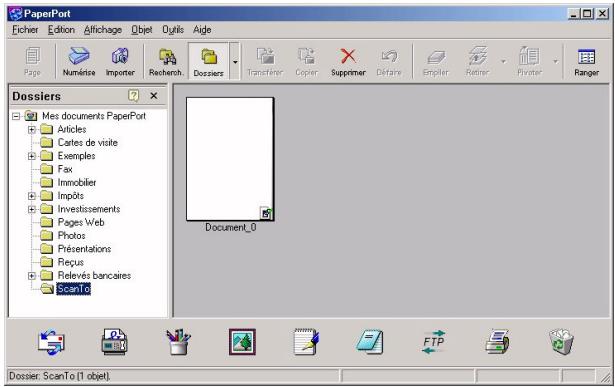Select the Fax folder
The image size is (615, 387).
[x=65, y=169]
